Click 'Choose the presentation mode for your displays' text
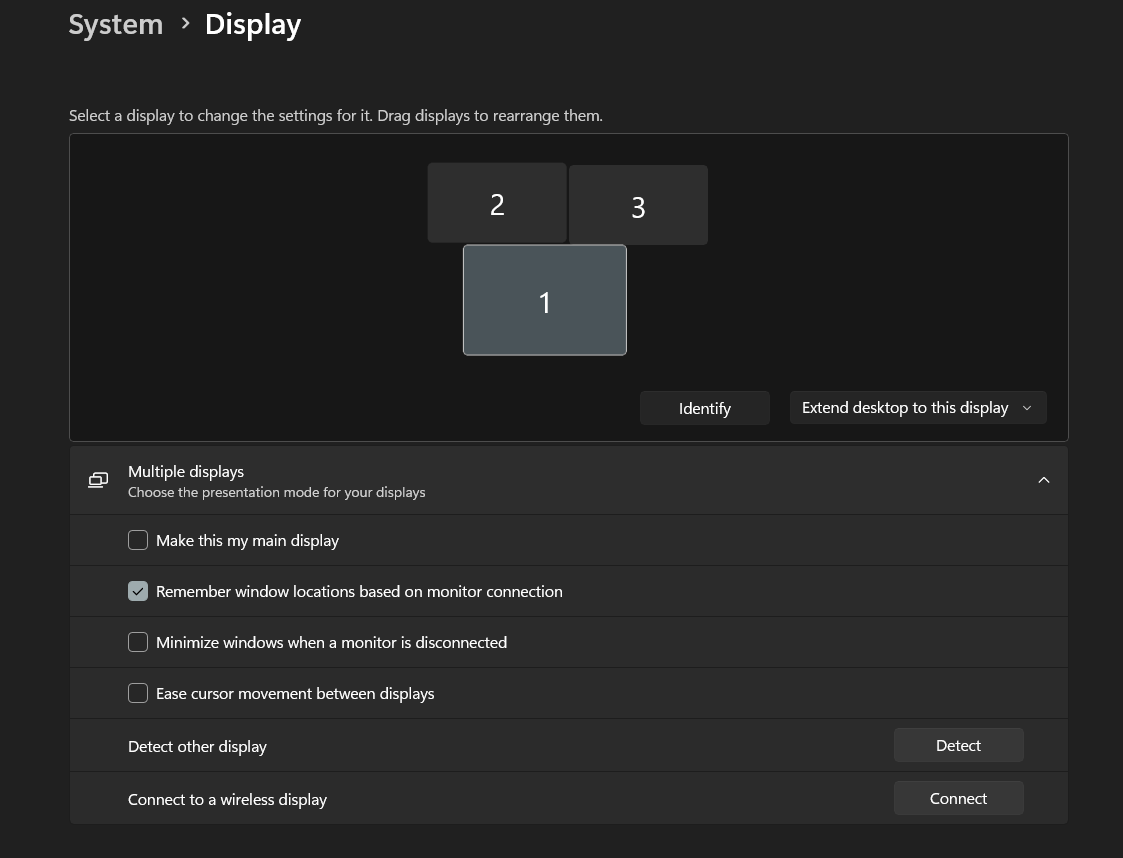The width and height of the screenshot is (1123, 858). 276,493
